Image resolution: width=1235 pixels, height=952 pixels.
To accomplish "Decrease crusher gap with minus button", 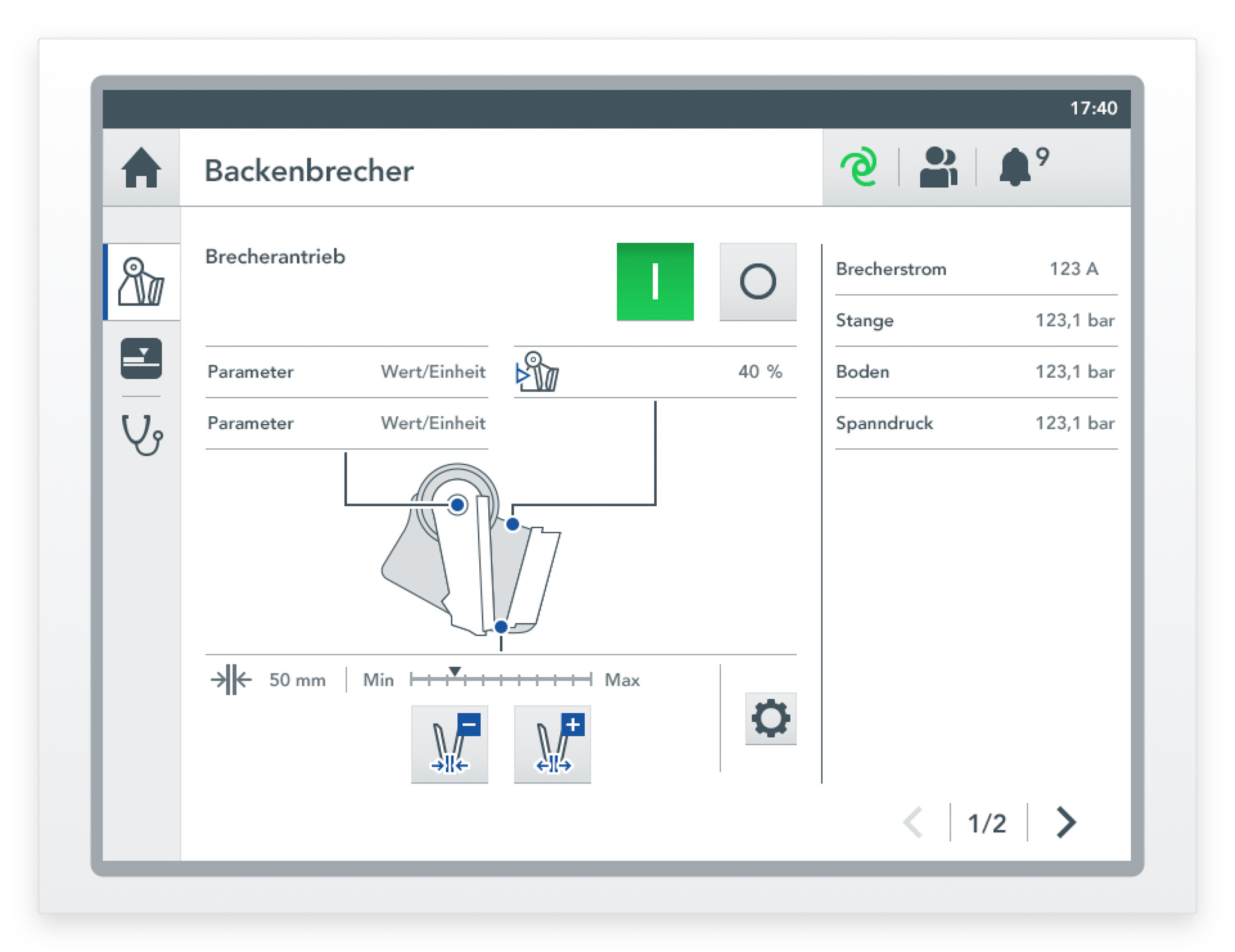I will pos(450,744).
